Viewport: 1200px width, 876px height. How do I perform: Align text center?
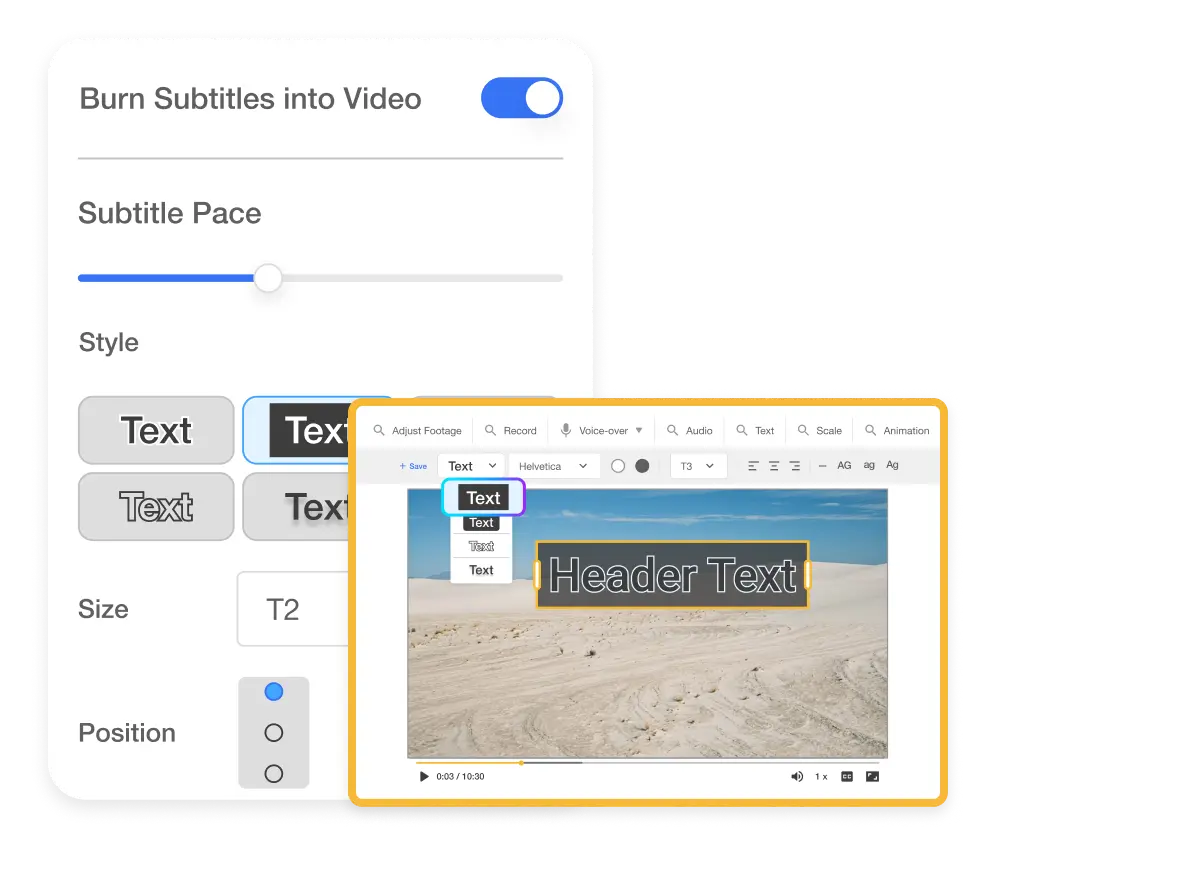774,466
